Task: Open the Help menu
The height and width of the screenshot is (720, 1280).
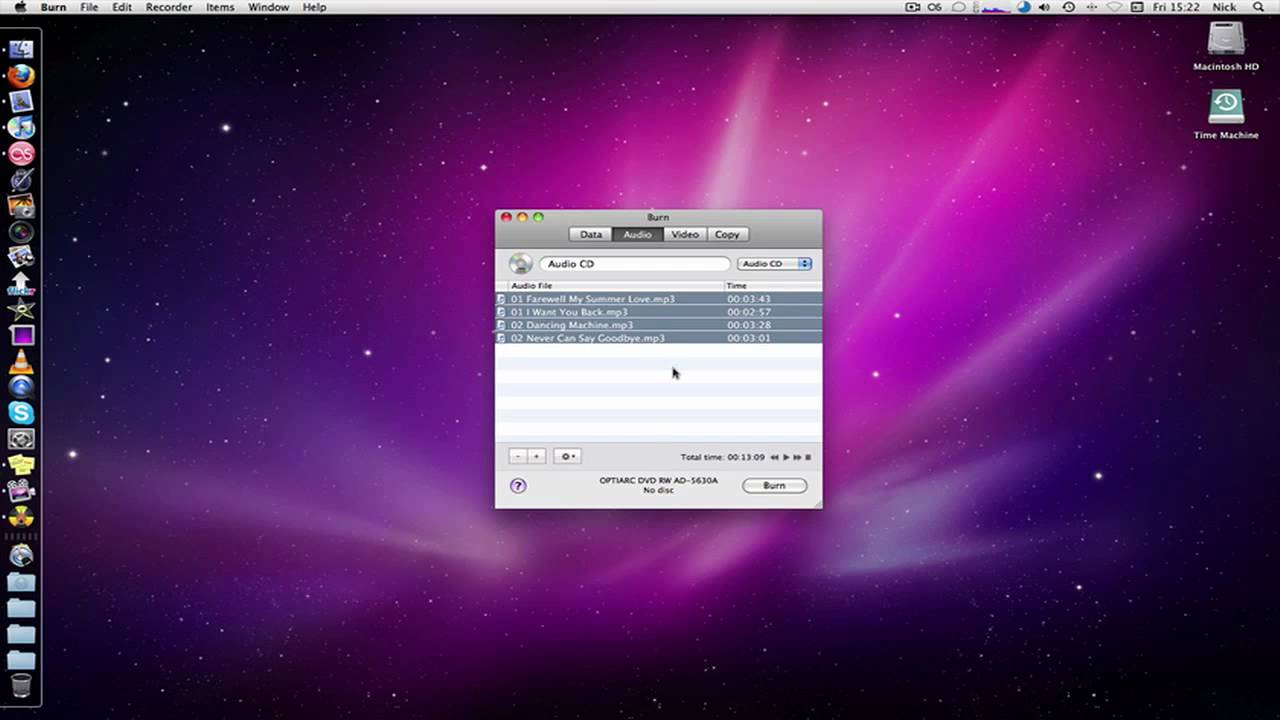Action: (314, 7)
